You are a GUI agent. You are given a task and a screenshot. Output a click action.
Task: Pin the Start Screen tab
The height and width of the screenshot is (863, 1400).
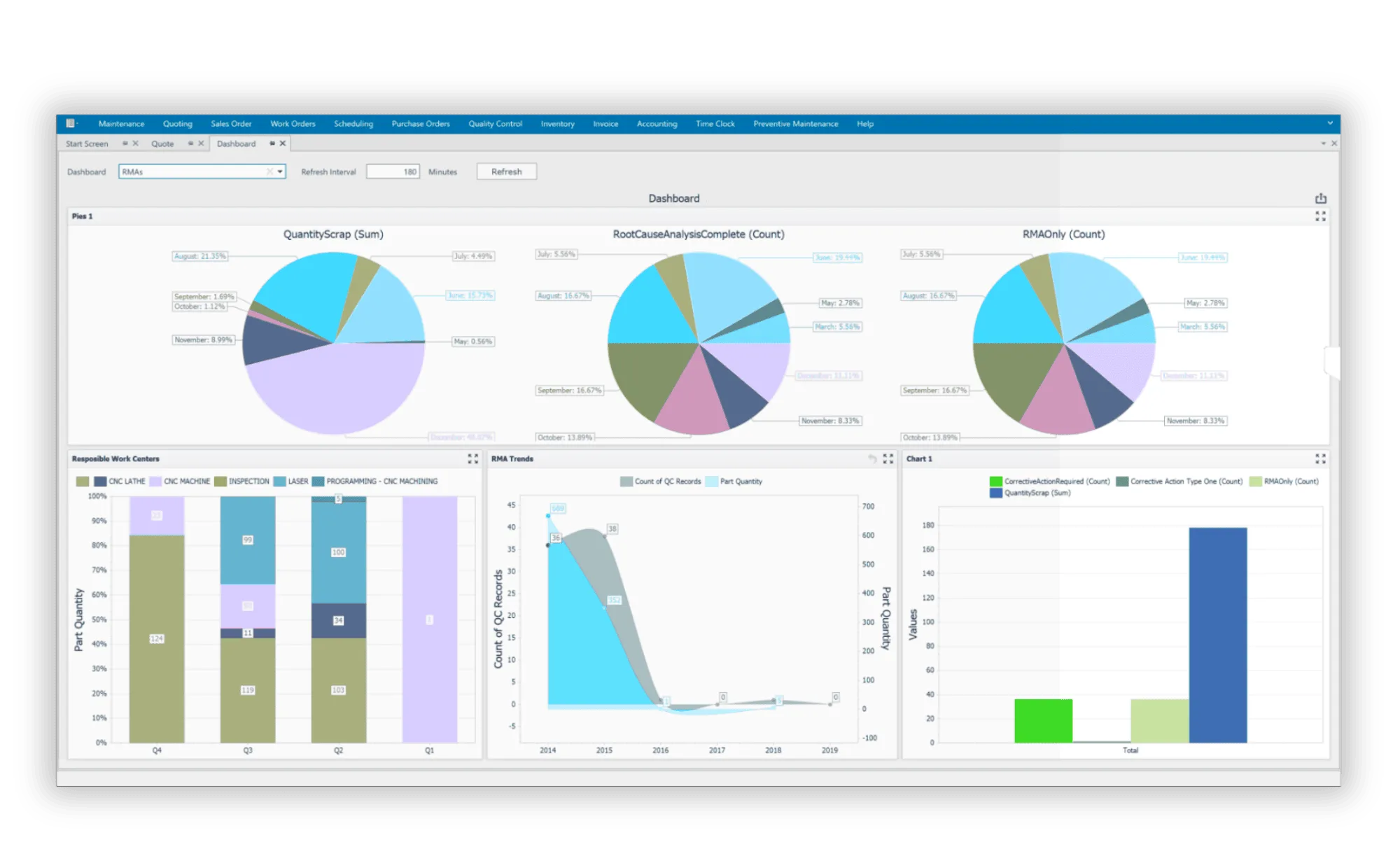[125, 143]
